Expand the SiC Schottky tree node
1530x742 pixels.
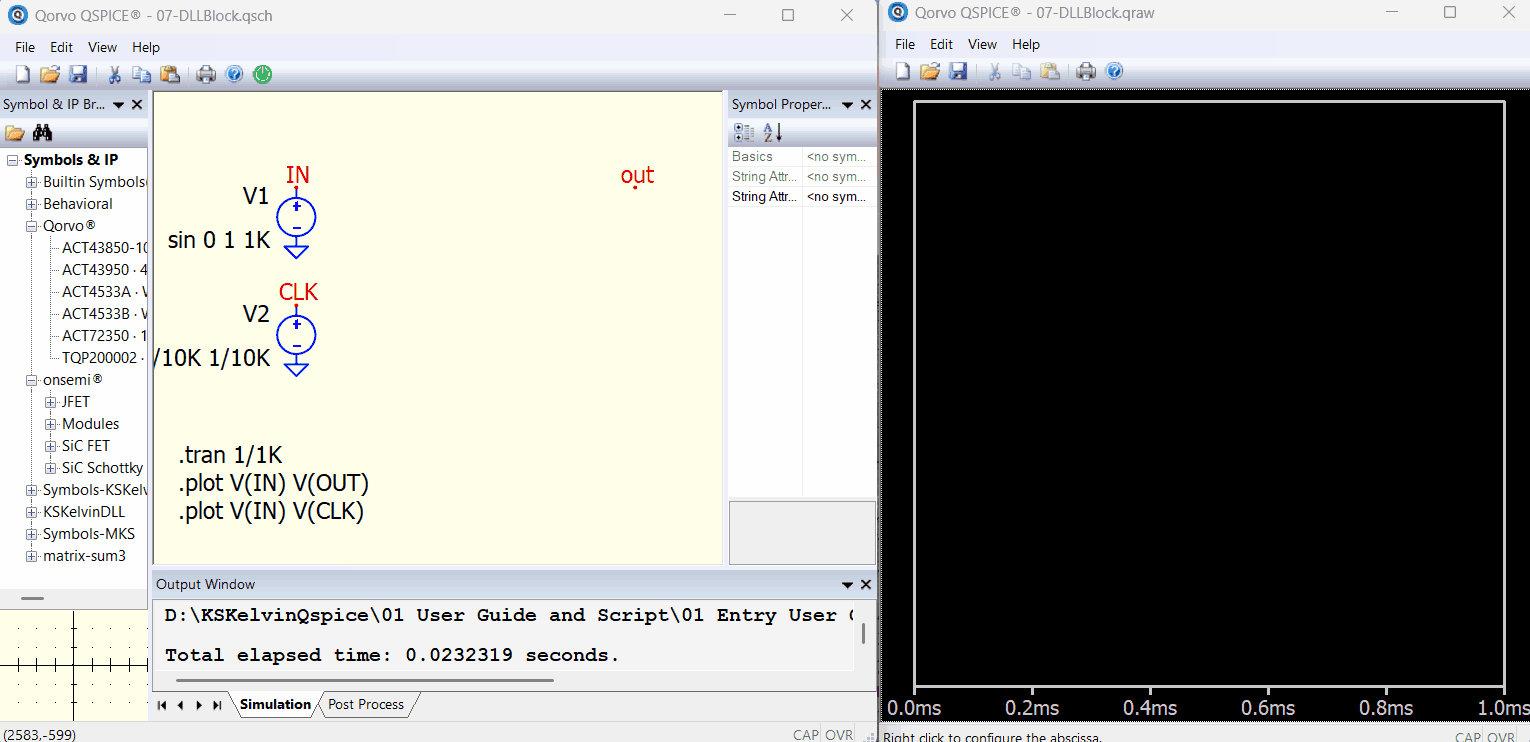click(x=51, y=468)
